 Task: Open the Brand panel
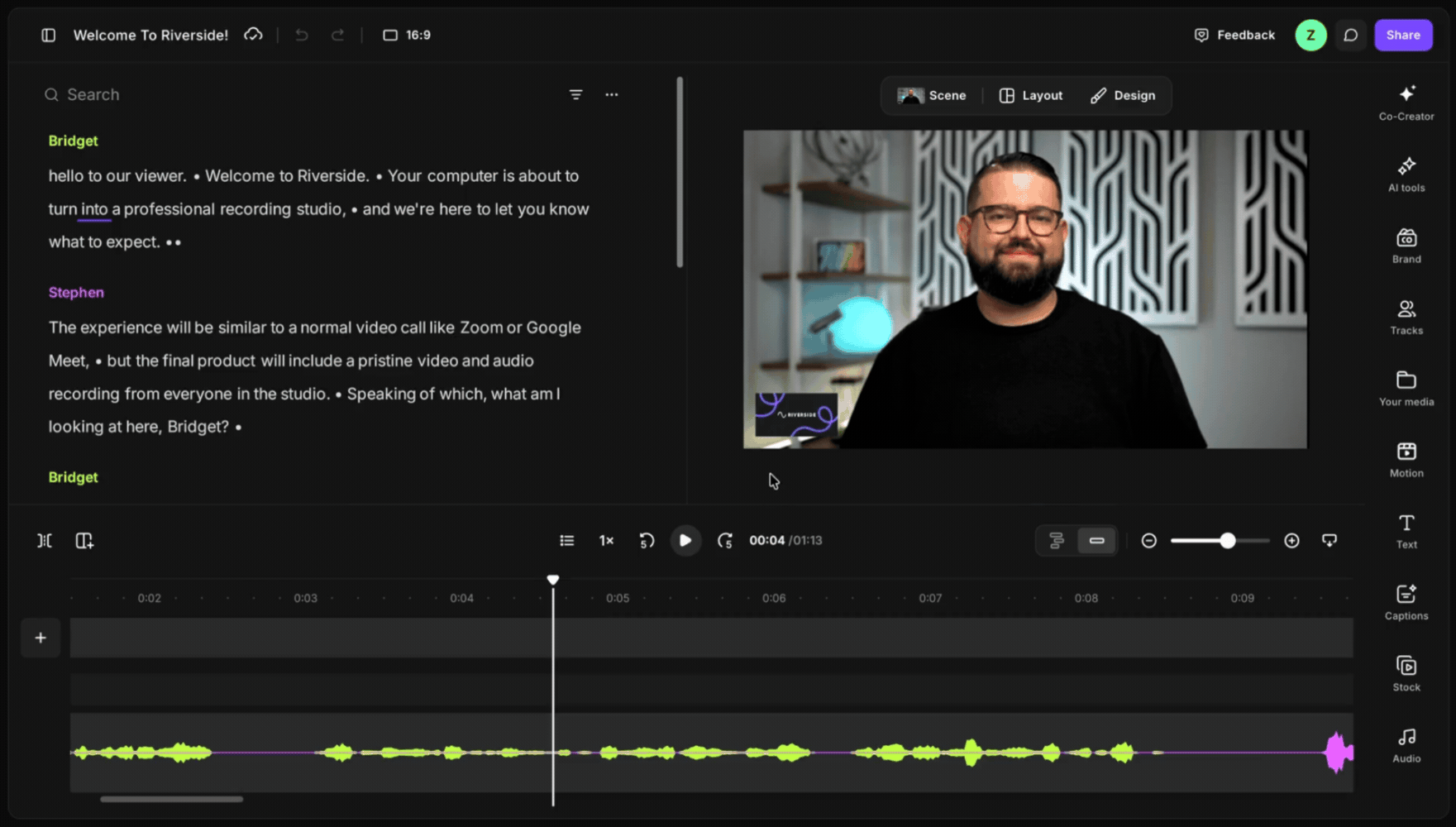coord(1406,246)
